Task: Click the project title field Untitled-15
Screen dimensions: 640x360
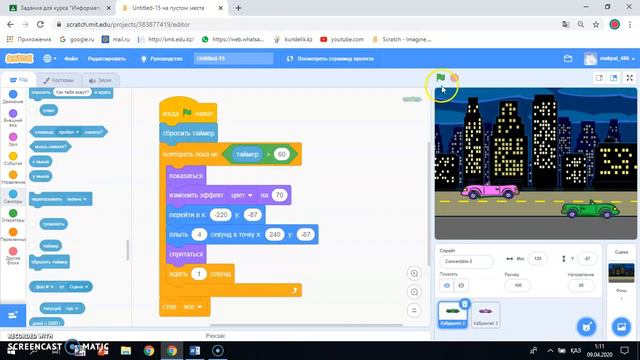Action: coord(233,58)
